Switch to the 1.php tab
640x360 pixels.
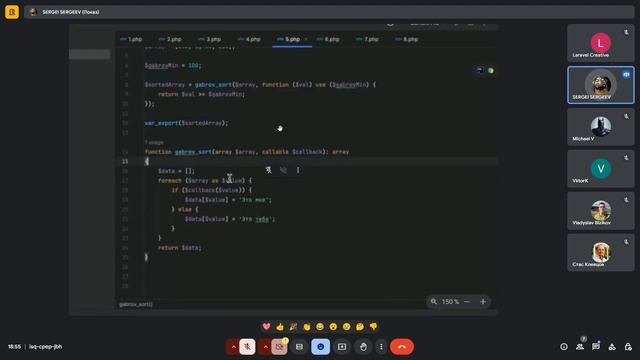(x=131, y=39)
